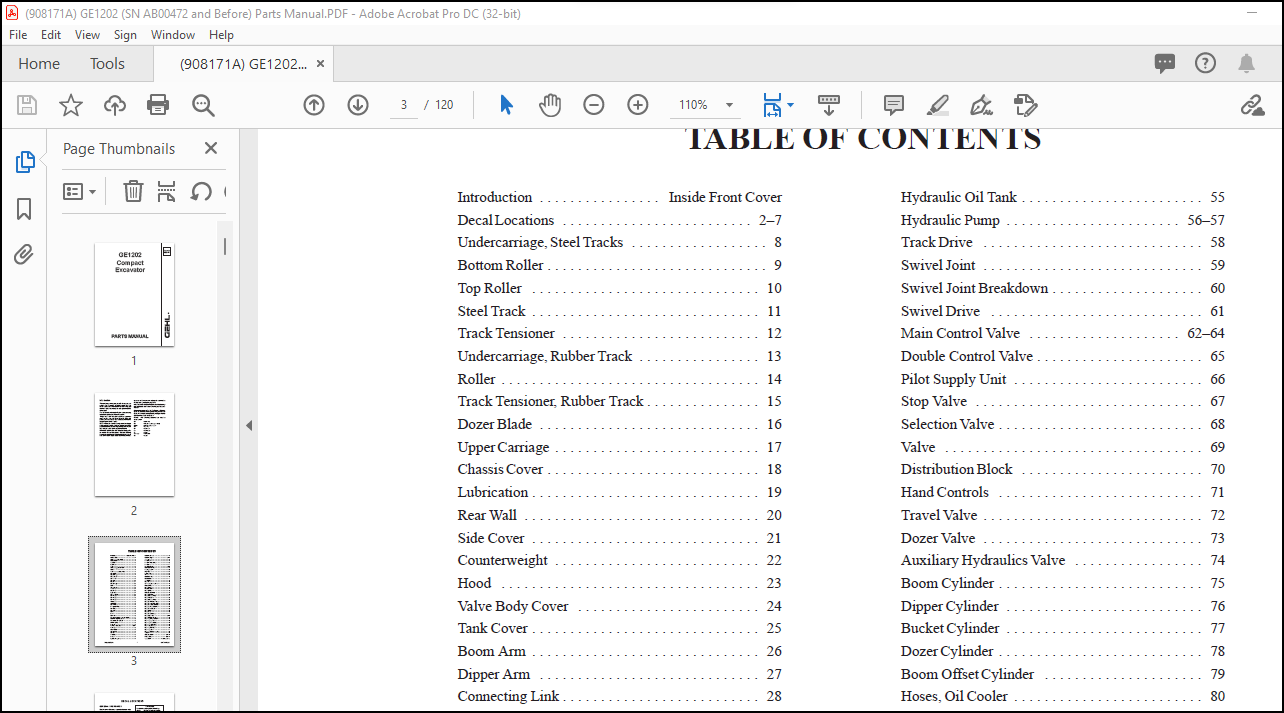Select the arrow selection tool
This screenshot has height=713, width=1284.
pos(506,105)
